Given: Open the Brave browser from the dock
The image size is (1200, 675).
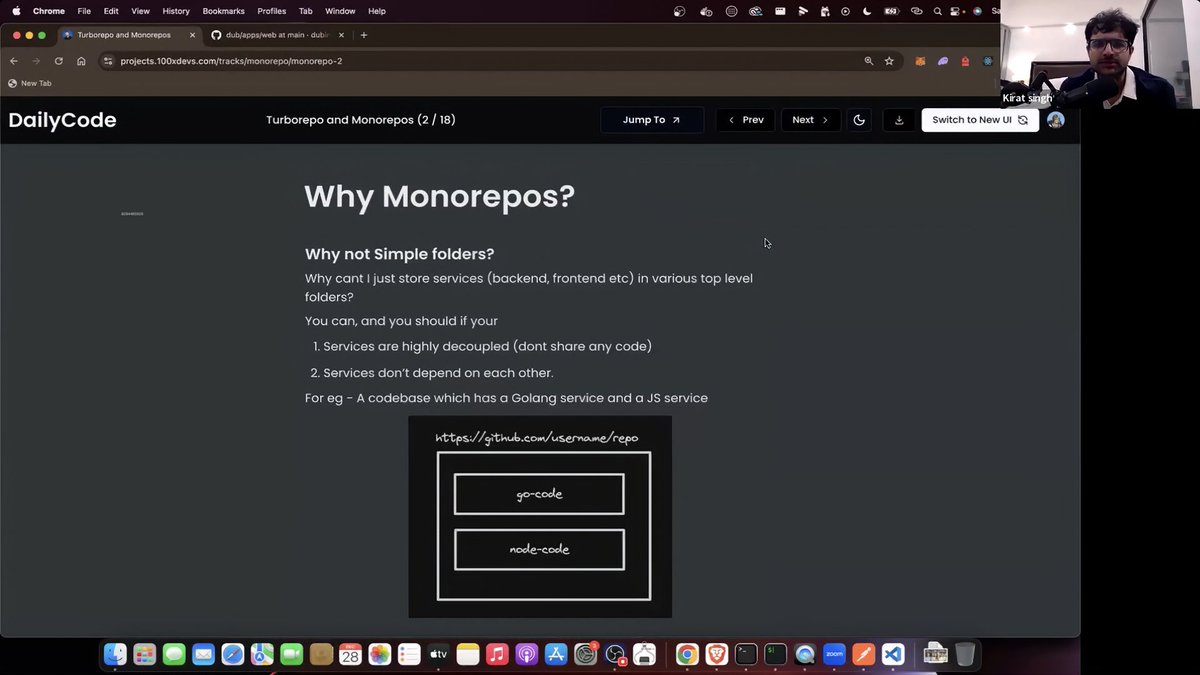Looking at the screenshot, I should [x=716, y=654].
